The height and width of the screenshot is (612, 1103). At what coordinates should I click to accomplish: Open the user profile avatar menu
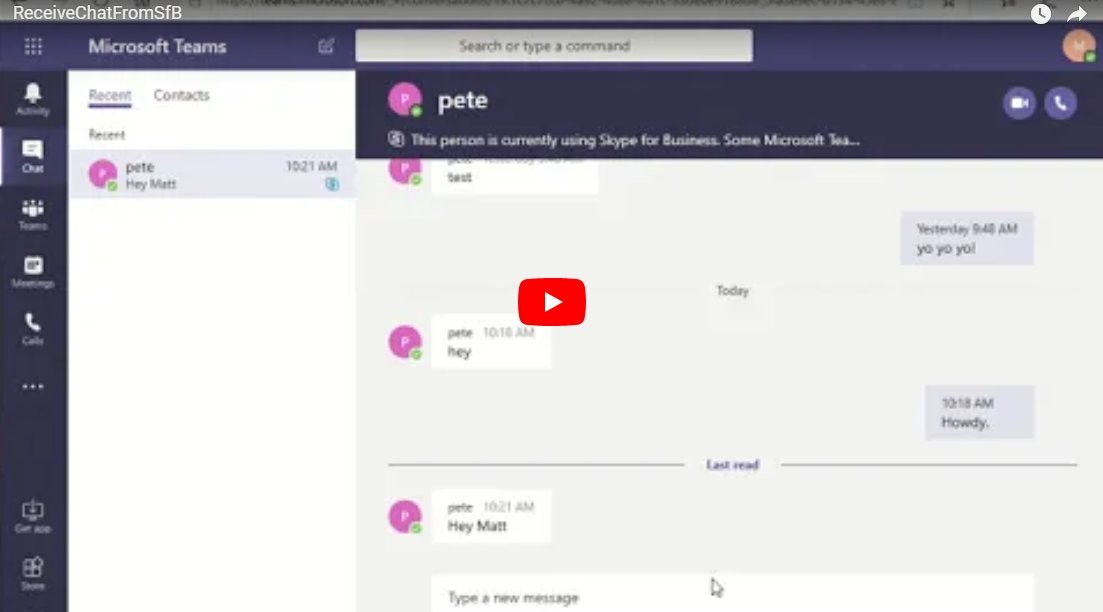1078,46
